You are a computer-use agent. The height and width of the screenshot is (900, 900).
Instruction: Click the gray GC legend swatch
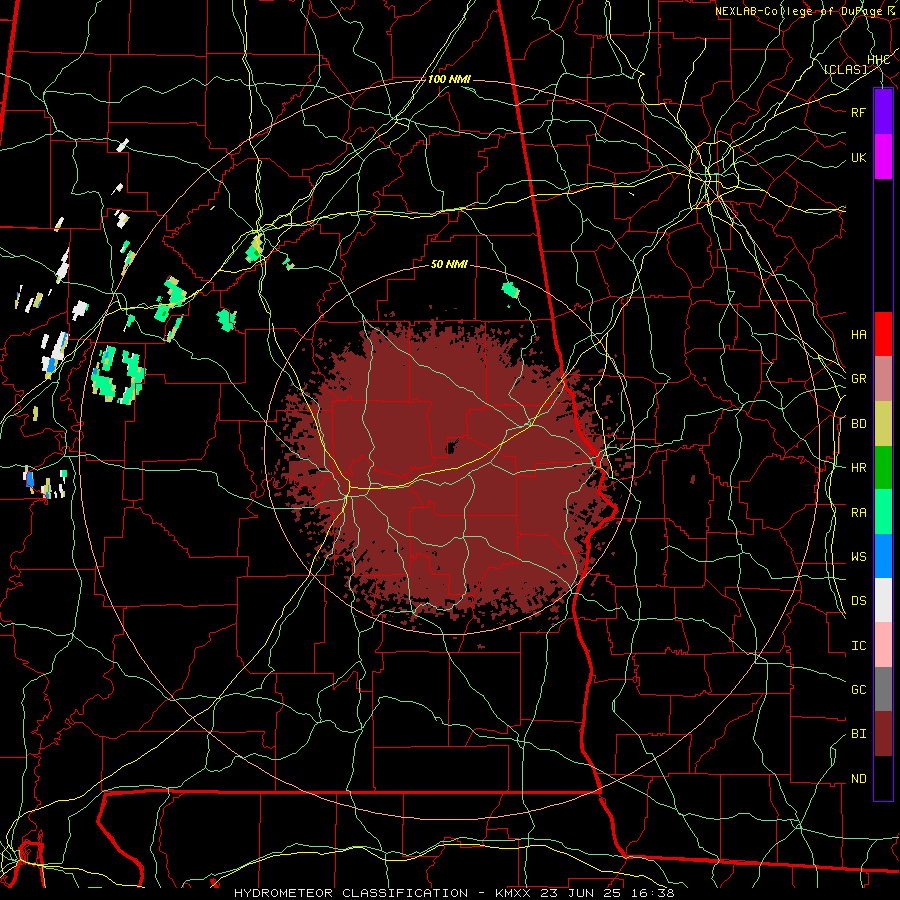tap(883, 689)
